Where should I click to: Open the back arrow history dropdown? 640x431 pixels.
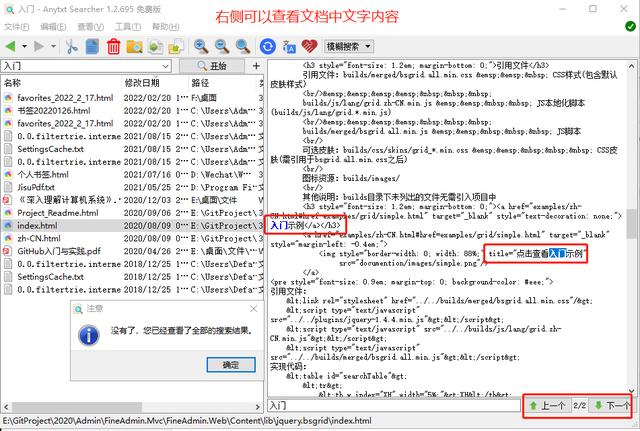(x=24, y=47)
